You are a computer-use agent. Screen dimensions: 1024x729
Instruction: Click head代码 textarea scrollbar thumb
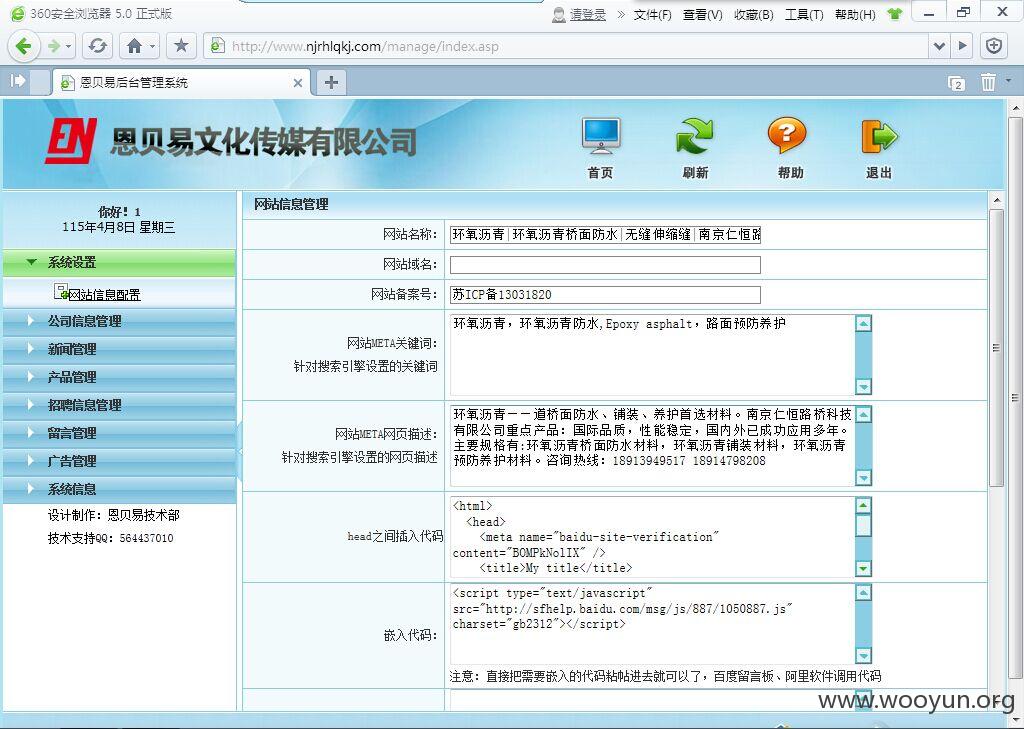863,525
